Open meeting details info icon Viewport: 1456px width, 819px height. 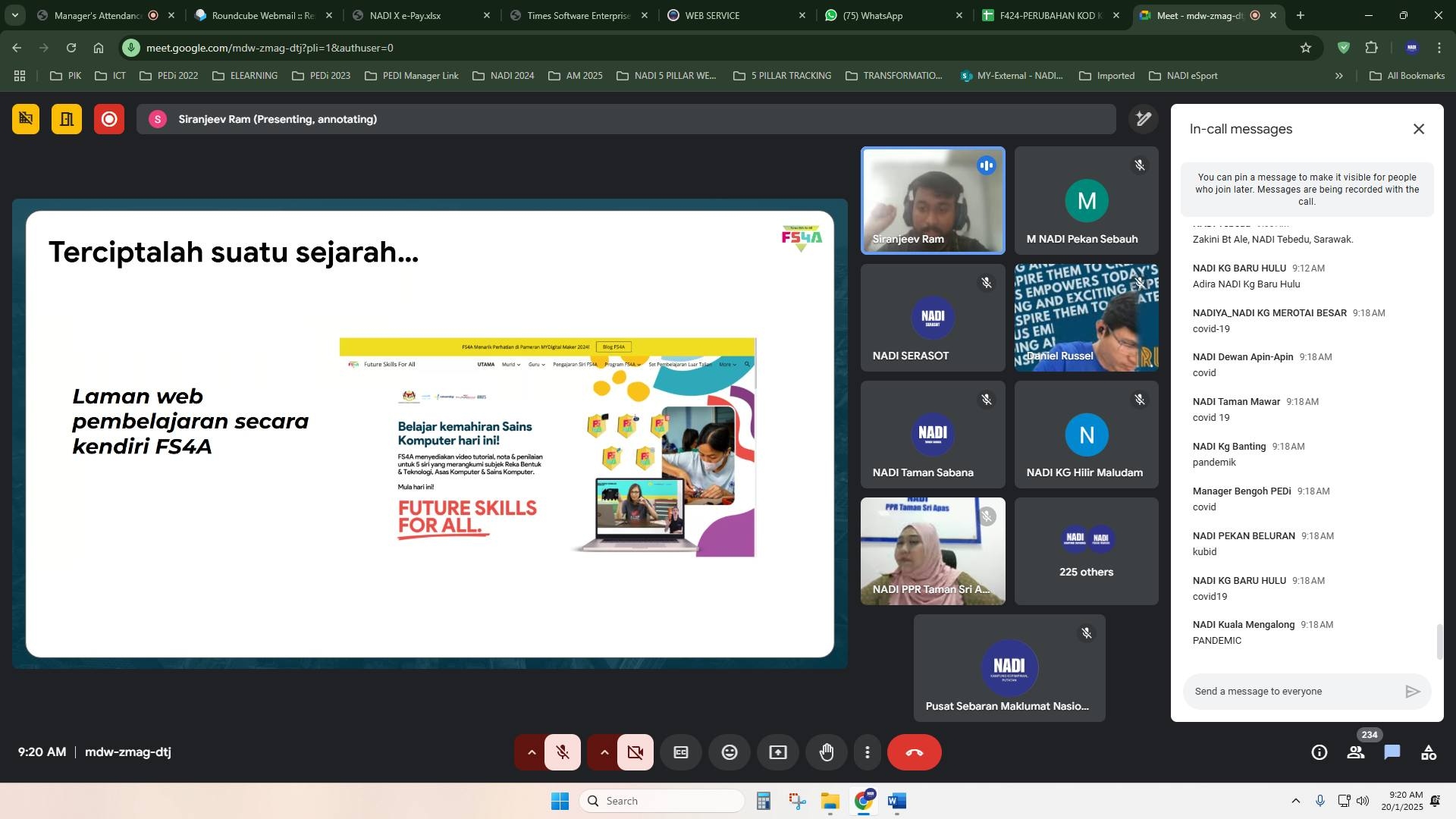1319,752
